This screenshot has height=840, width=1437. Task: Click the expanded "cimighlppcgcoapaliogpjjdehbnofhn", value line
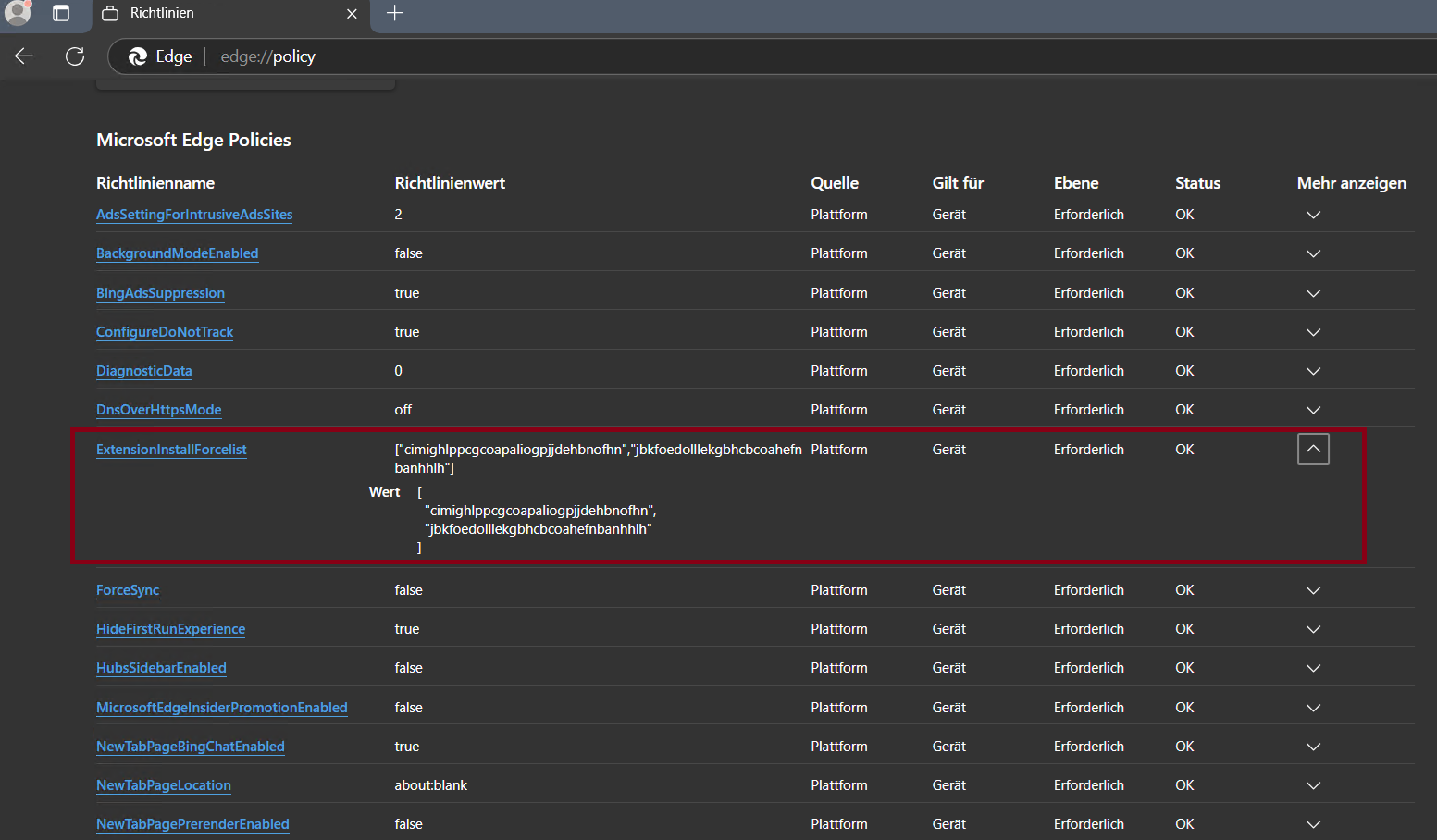[540, 511]
